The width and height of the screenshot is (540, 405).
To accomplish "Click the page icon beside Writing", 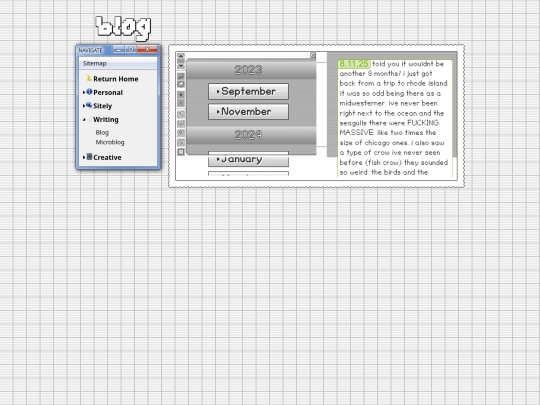I will pyautogui.click(x=89, y=119).
